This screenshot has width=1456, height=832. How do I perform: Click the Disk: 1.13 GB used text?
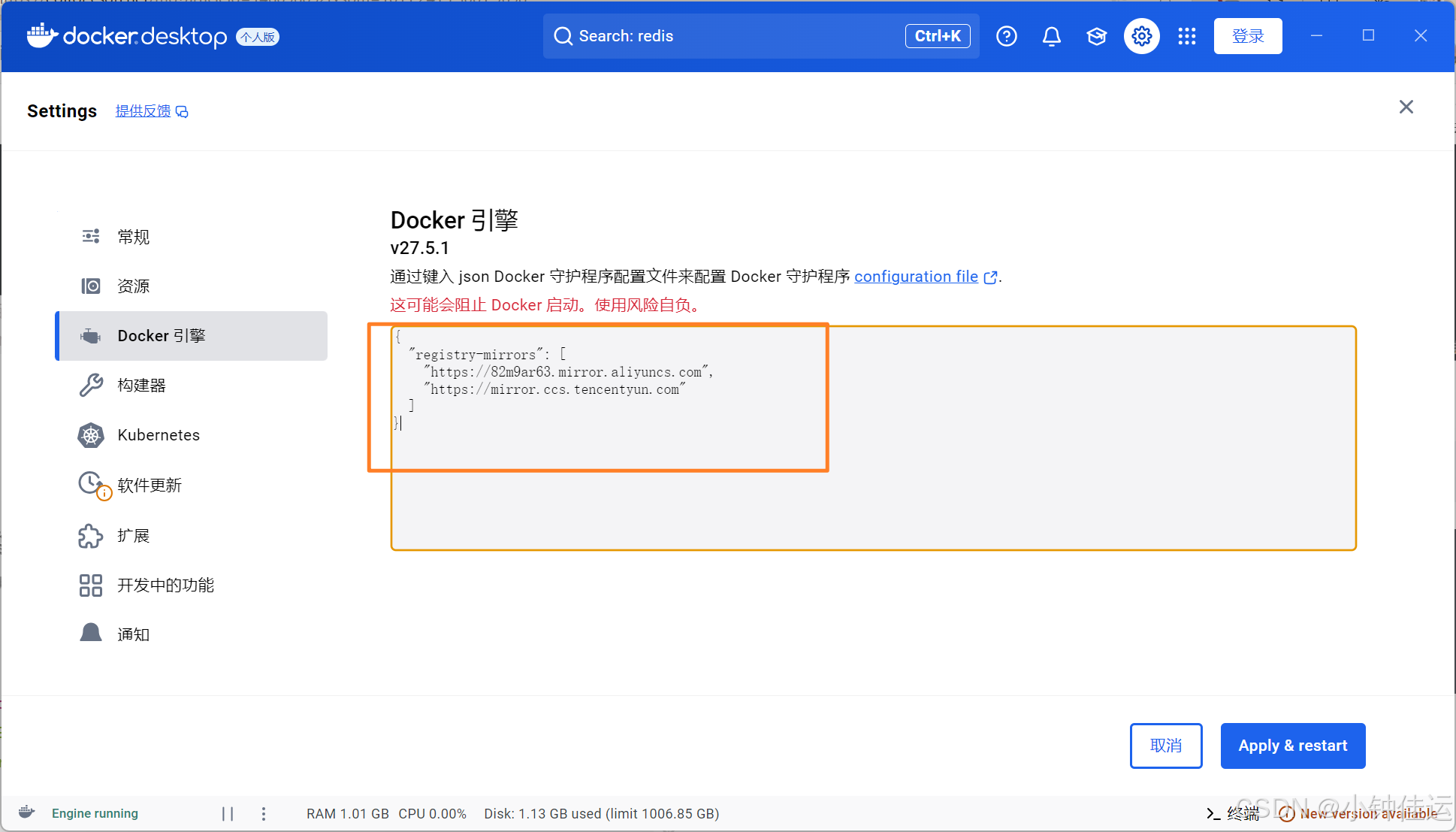tap(602, 813)
